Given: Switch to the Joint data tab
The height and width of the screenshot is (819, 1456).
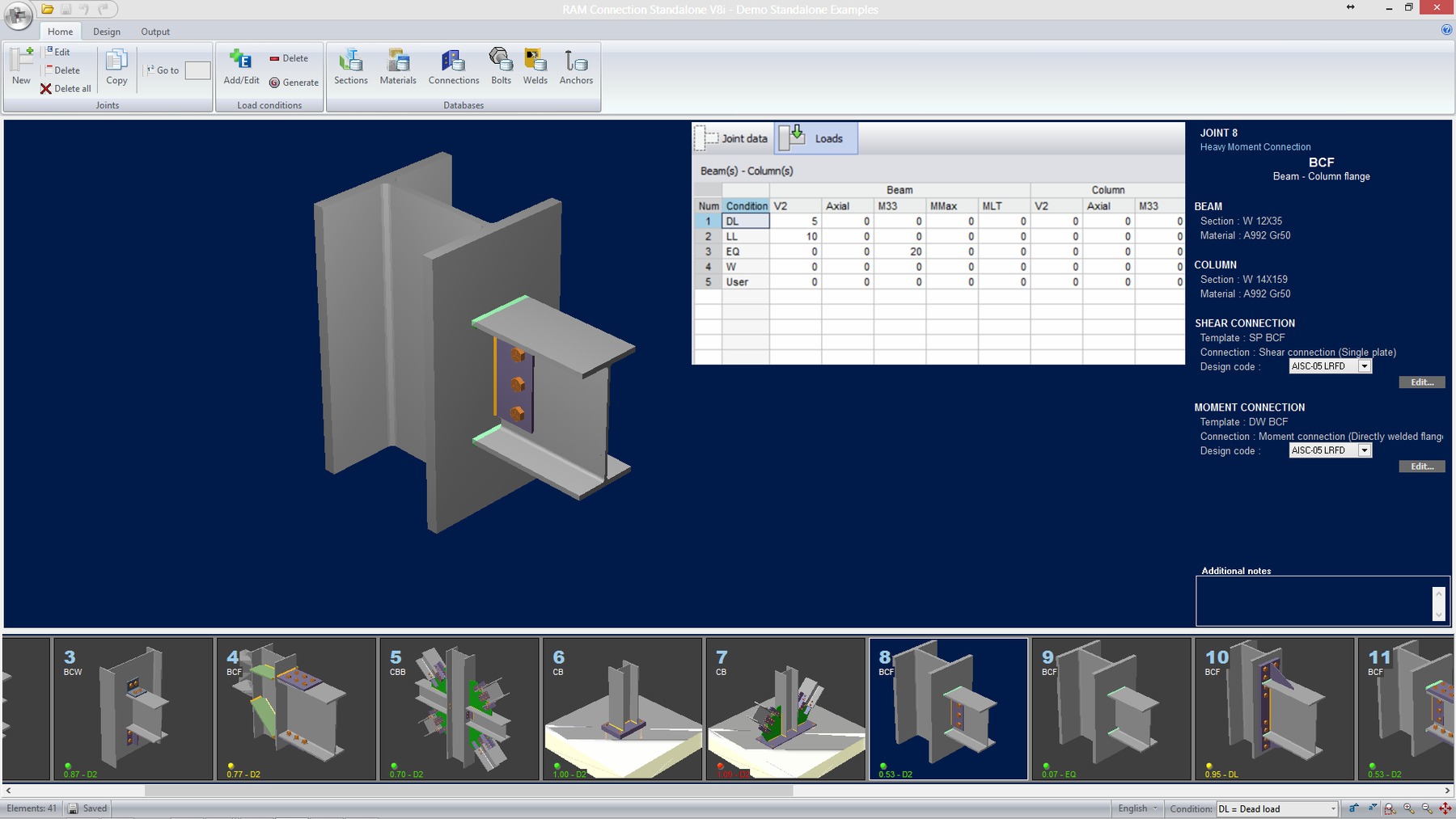Looking at the screenshot, I should 733,138.
